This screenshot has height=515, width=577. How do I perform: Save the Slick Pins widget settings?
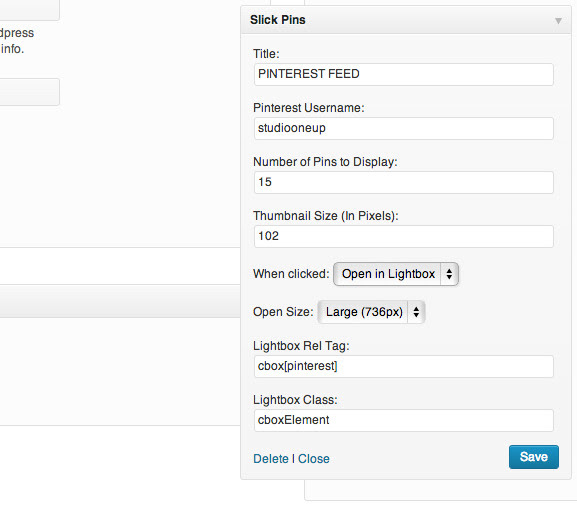click(534, 457)
